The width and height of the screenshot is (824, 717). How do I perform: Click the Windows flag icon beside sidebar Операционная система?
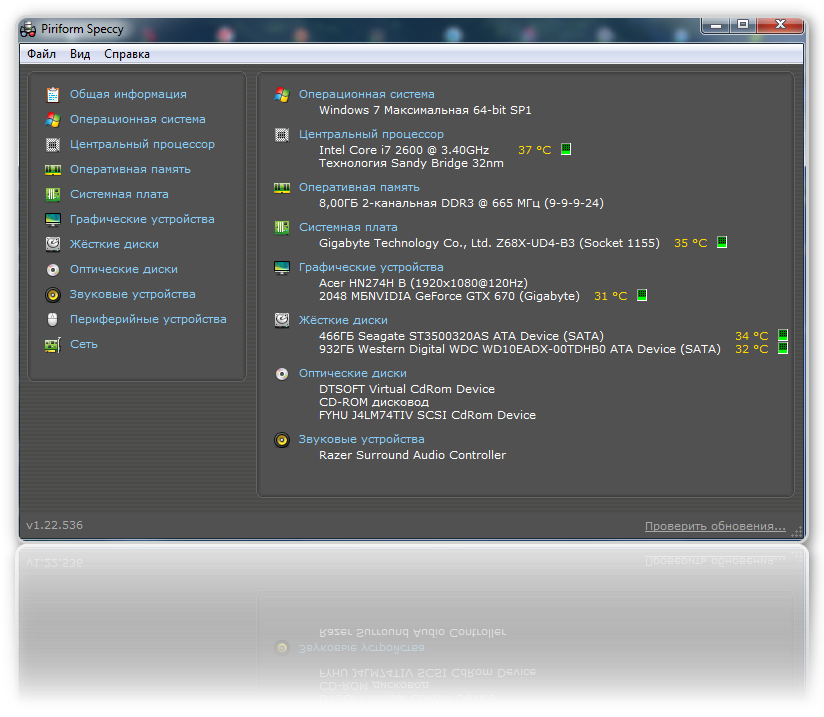click(x=53, y=119)
